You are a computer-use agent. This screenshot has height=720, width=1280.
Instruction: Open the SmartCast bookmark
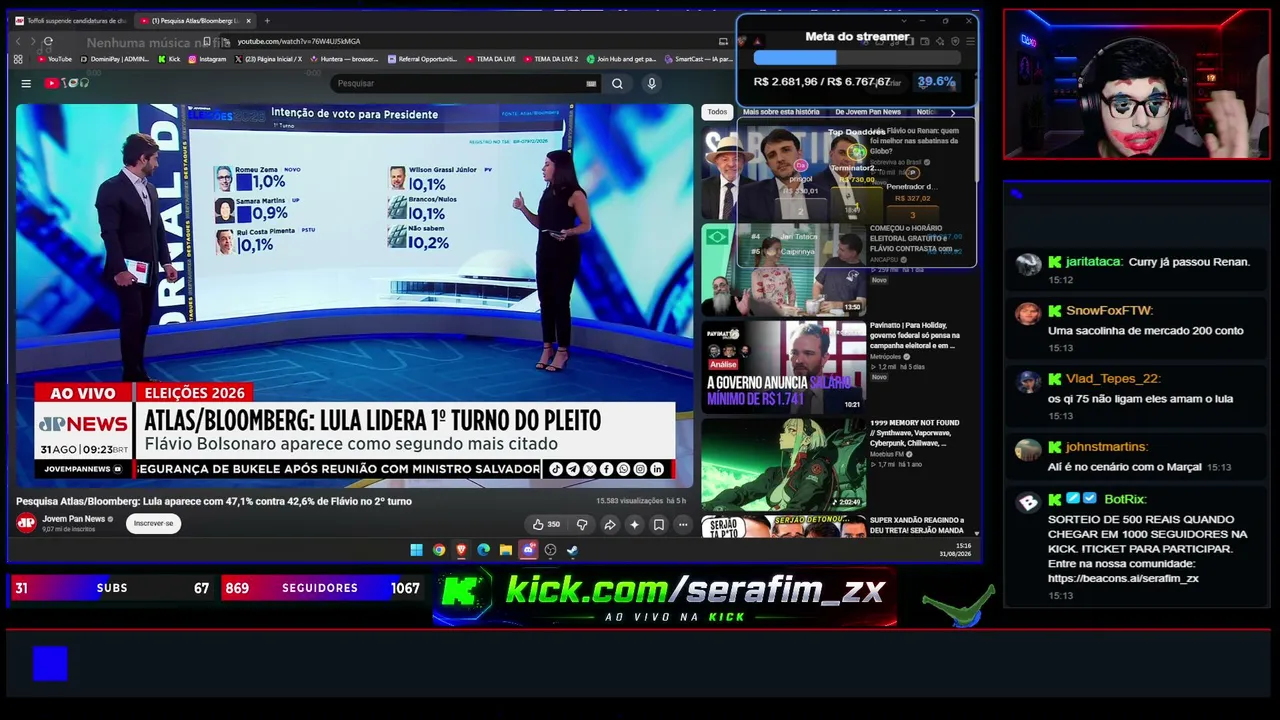click(698, 59)
